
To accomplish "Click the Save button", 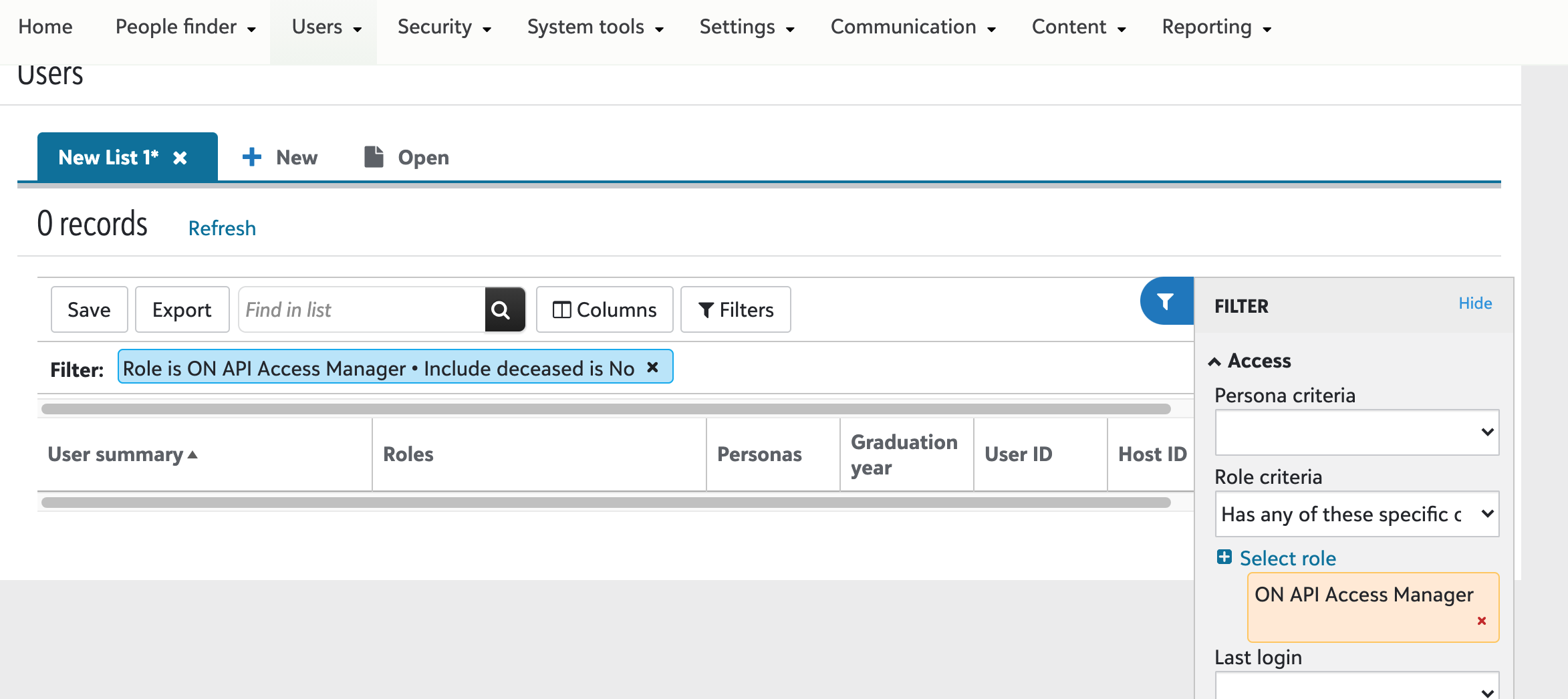I will point(89,309).
